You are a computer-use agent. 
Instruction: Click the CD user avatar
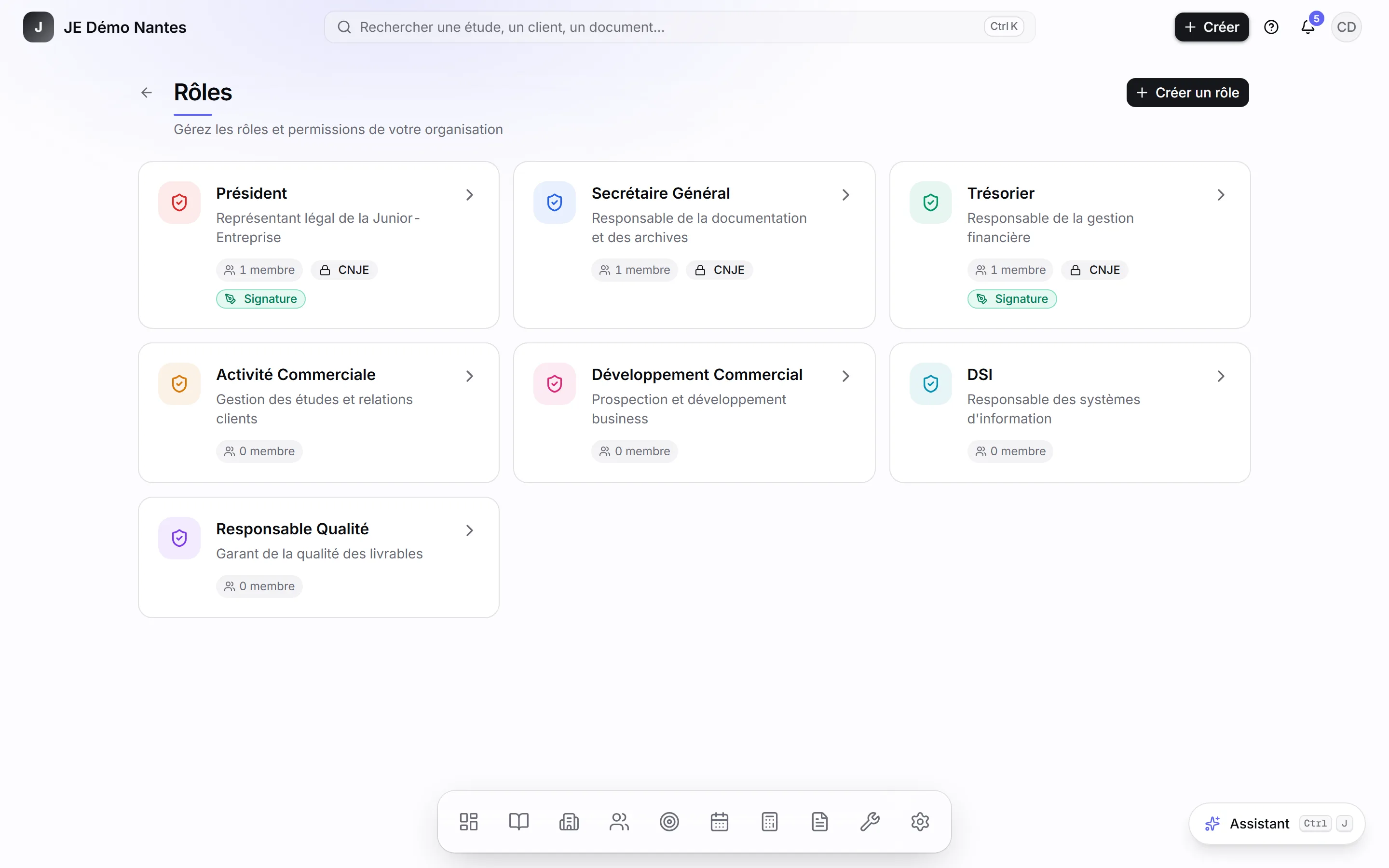click(x=1346, y=27)
